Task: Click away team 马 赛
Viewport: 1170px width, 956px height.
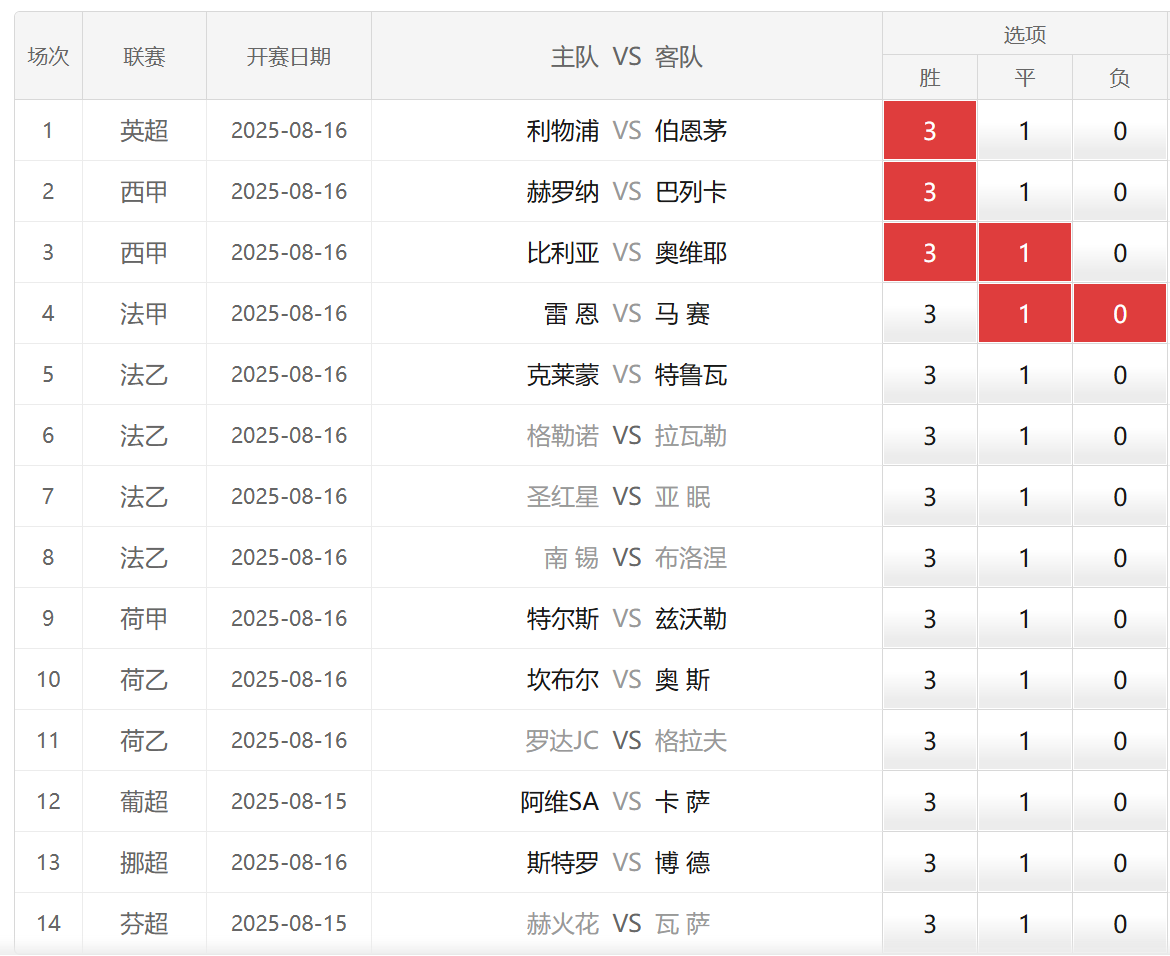Action: (682, 313)
